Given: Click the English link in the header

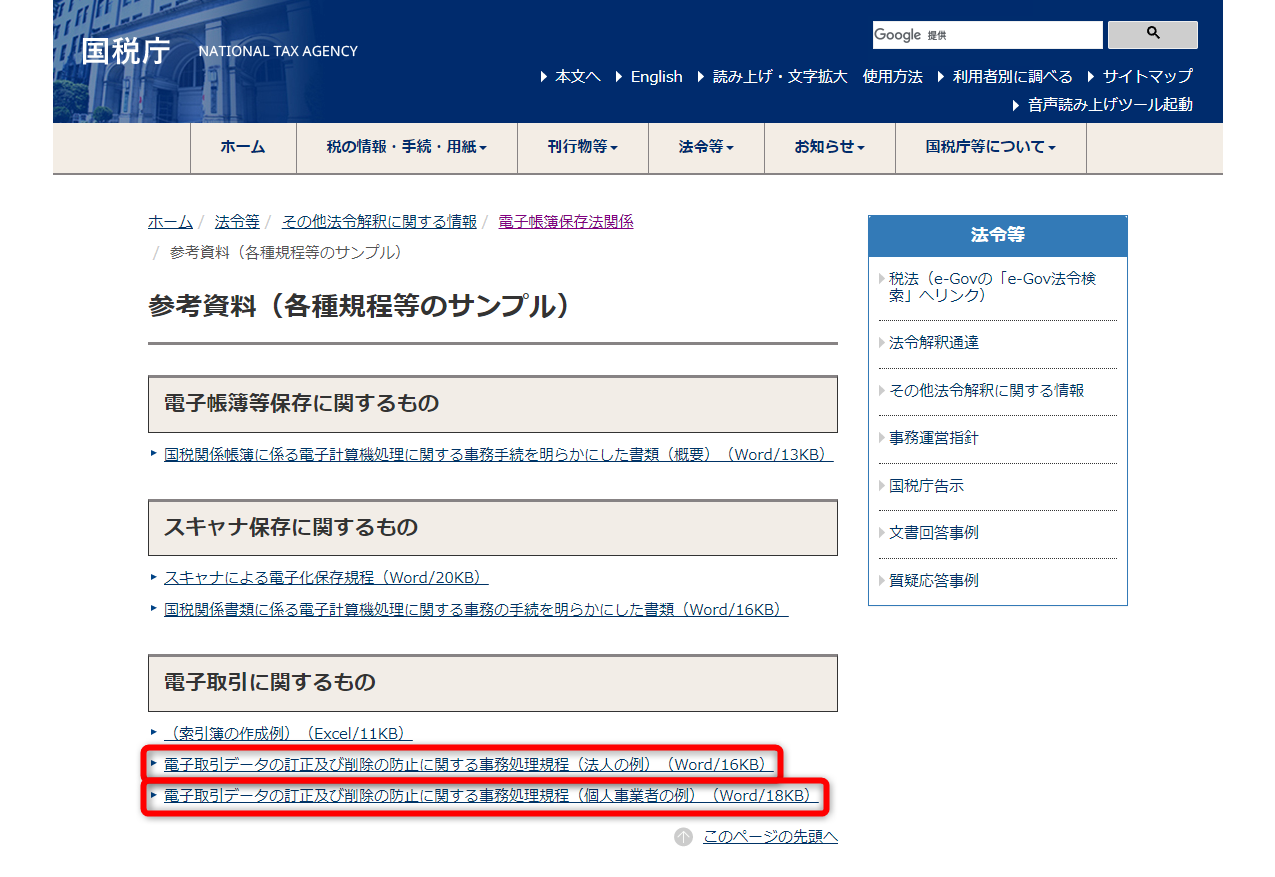Looking at the screenshot, I should tap(655, 76).
